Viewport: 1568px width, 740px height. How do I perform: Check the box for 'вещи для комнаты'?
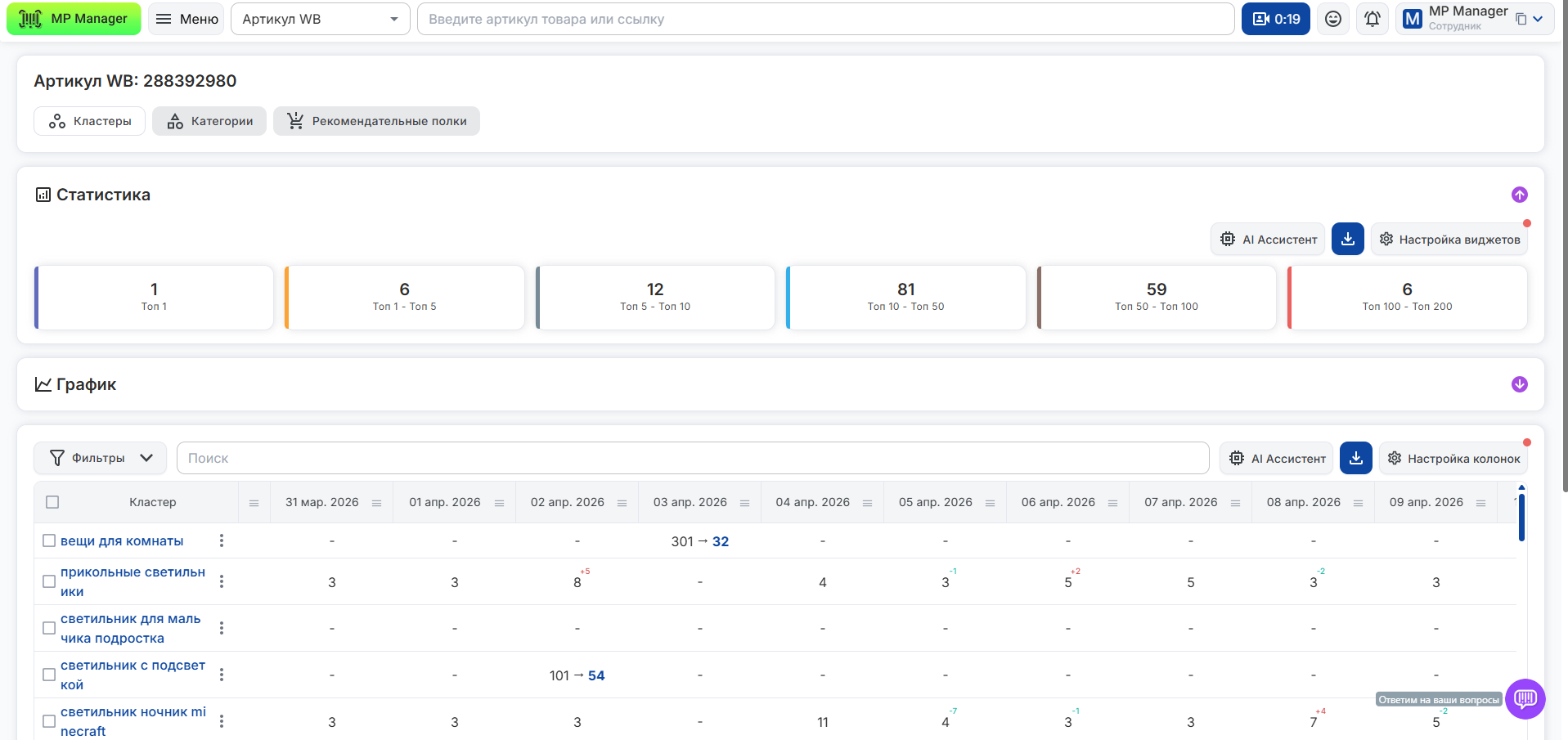(x=49, y=540)
